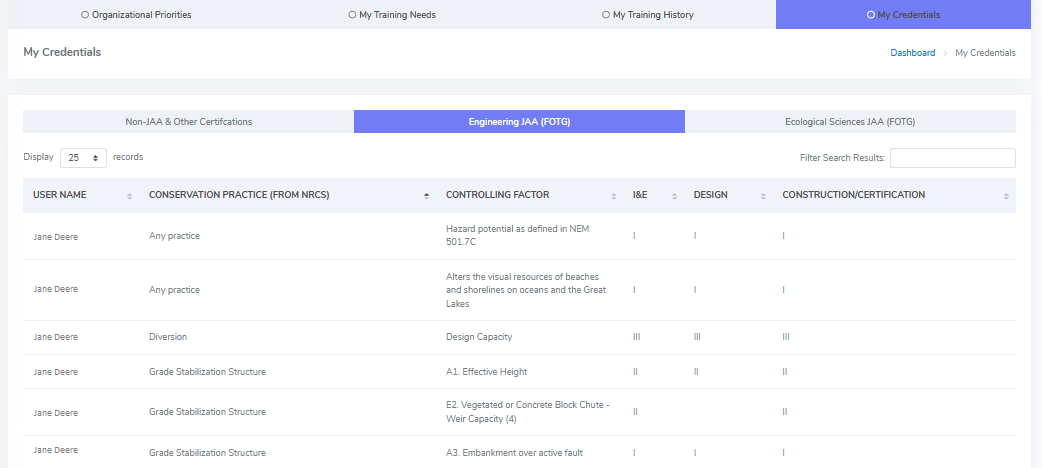Screen dimensions: 1042x468
Task: Sort by Design column arrows
Action: tap(763, 196)
